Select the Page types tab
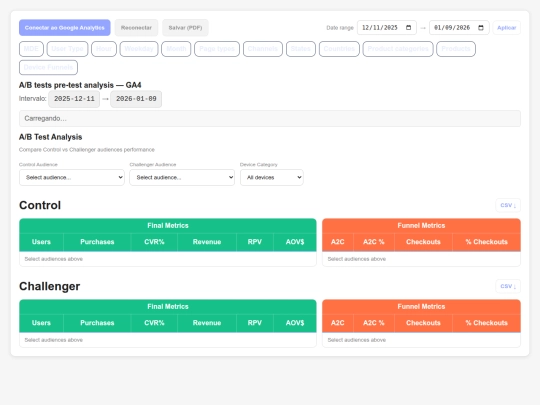Image resolution: width=540 pixels, height=405 pixels. pyautogui.click(x=217, y=49)
